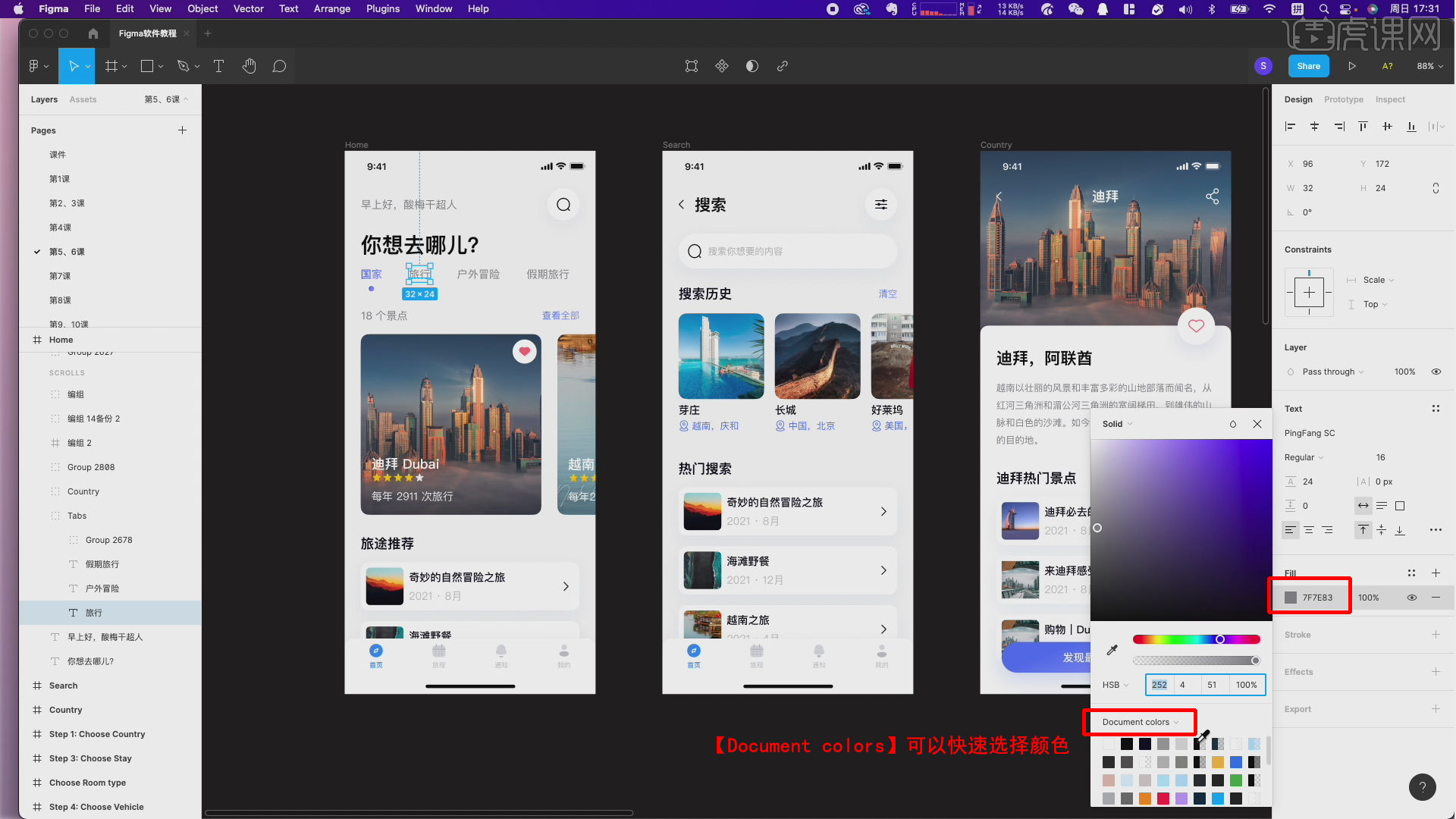
Task: Open the Figma main menu icon
Action: [x=34, y=66]
